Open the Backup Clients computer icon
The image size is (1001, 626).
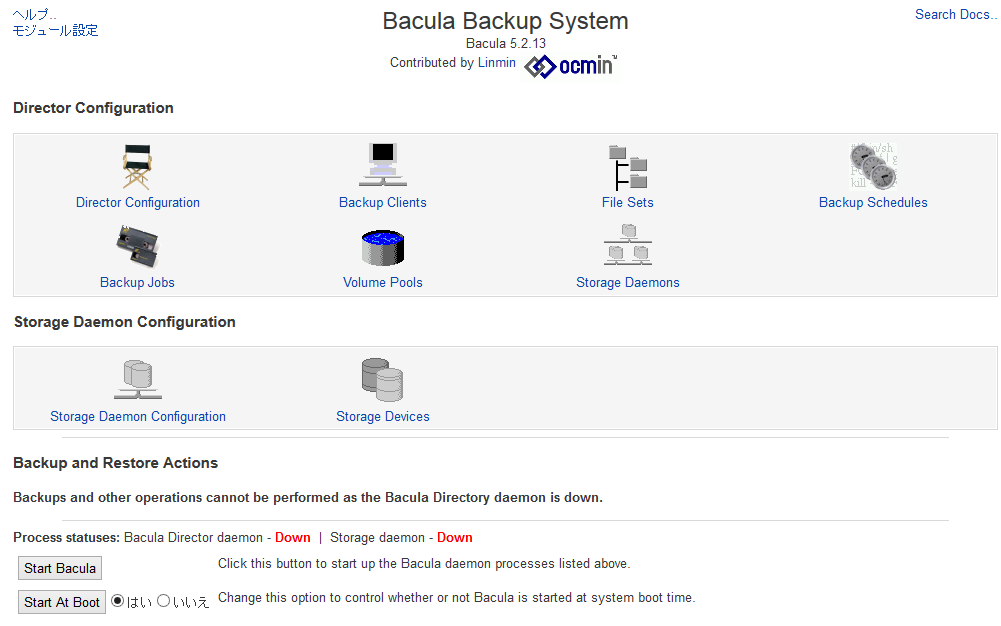[382, 164]
